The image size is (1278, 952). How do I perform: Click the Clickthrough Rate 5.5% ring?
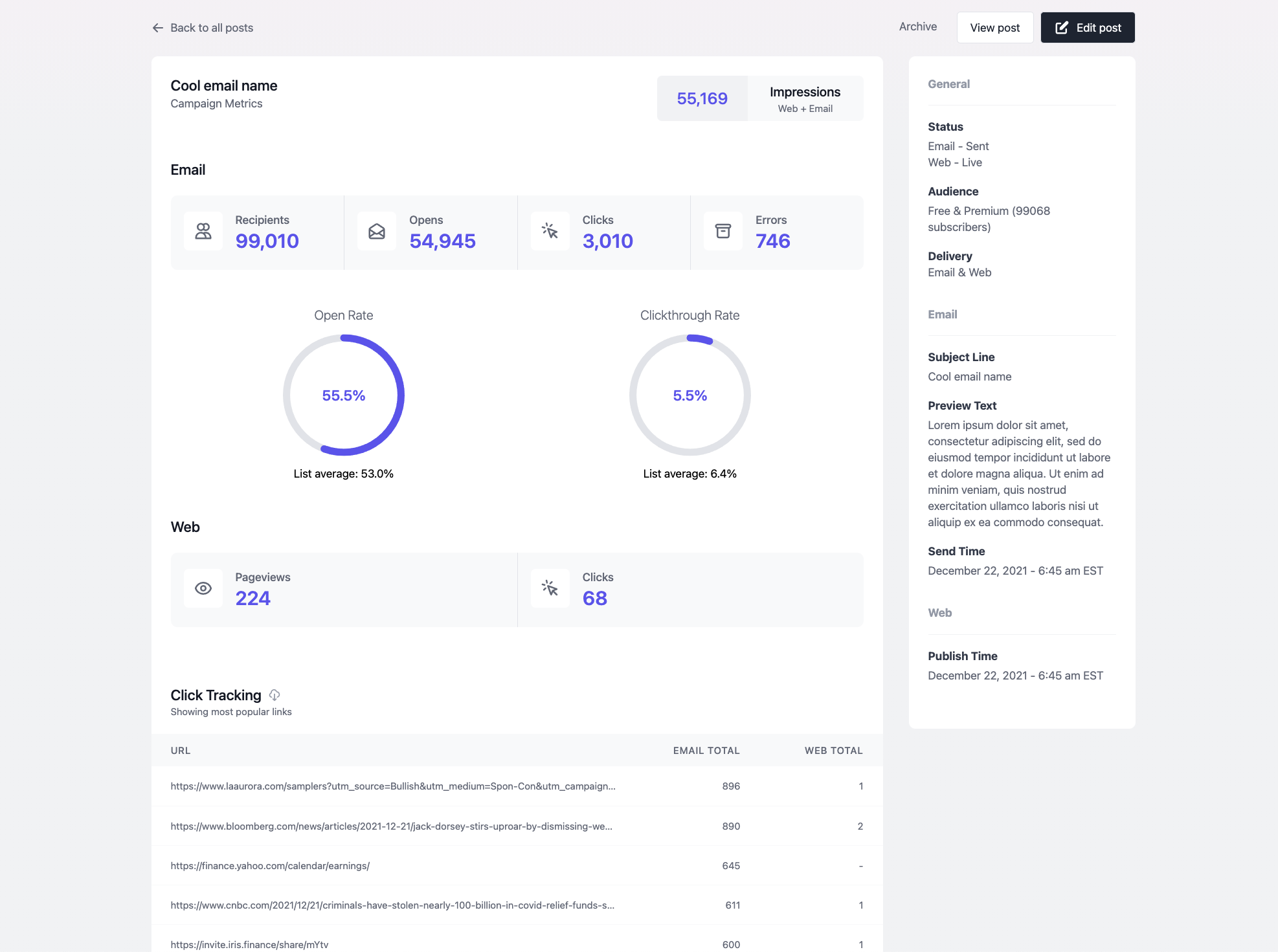pyautogui.click(x=689, y=395)
